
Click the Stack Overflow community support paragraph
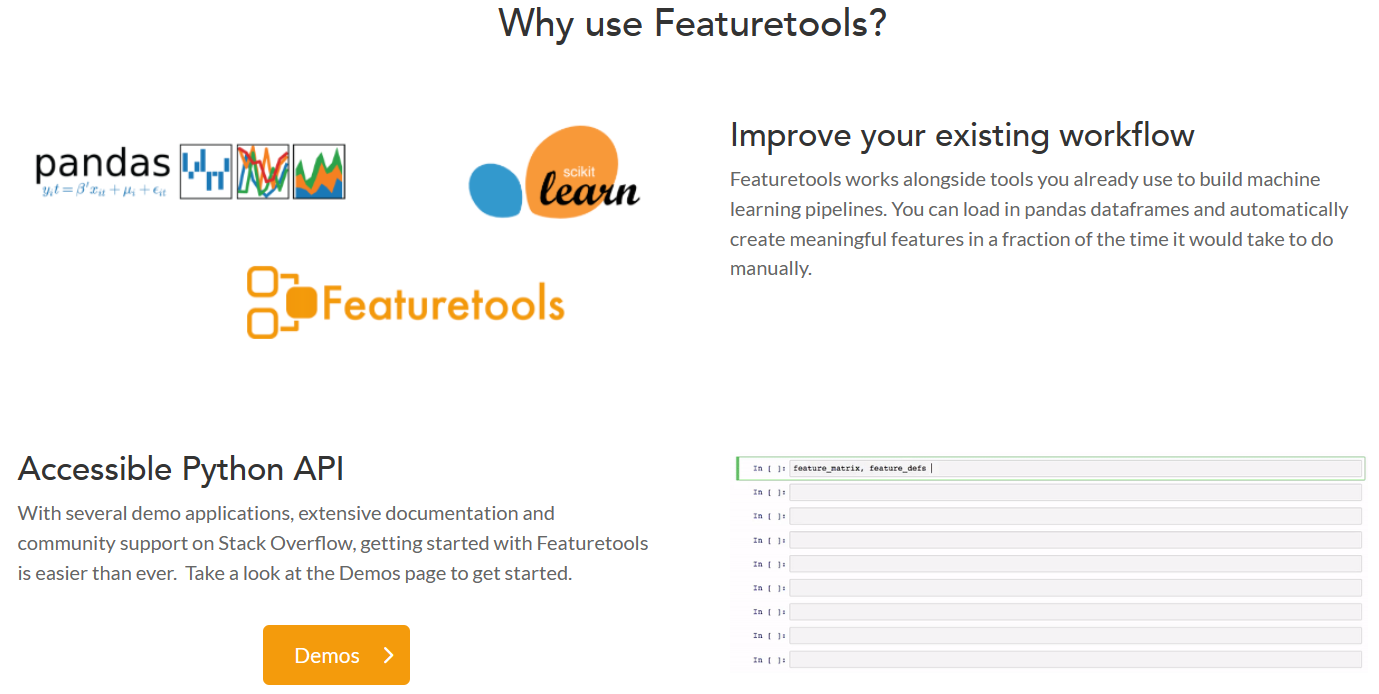pos(333,544)
